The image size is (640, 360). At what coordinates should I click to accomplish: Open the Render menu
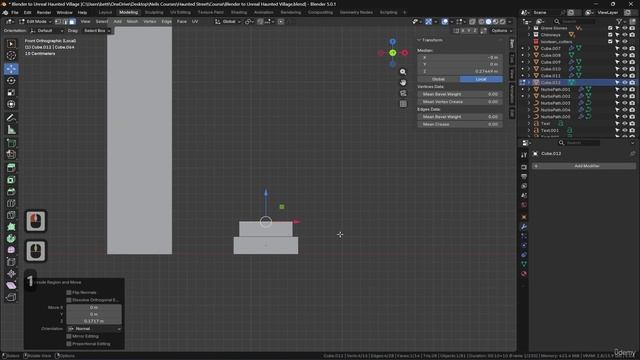(x=44, y=12)
